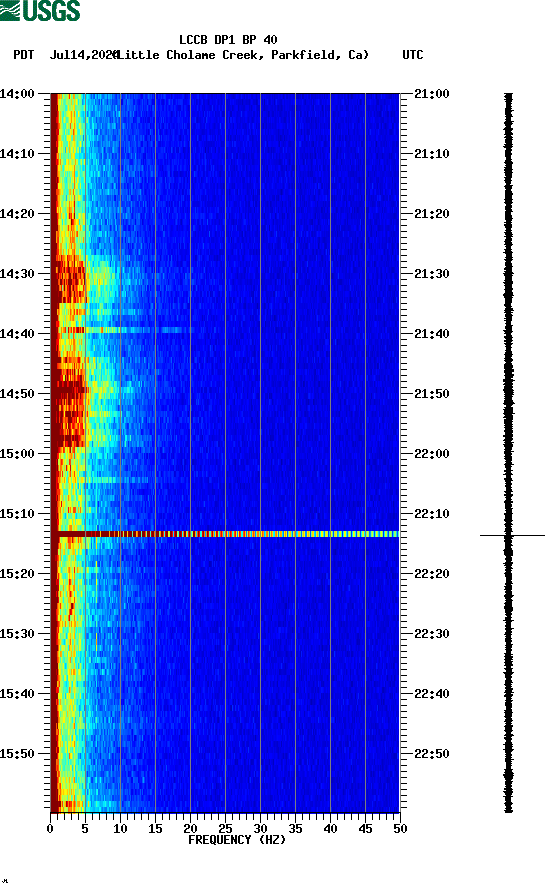Click the 40 Hz frequency tick label

(x=330, y=829)
